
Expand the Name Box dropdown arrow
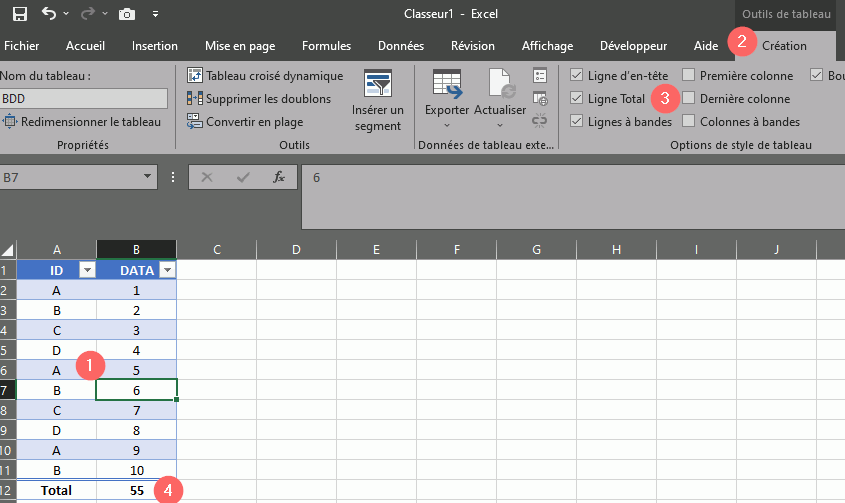click(x=149, y=177)
